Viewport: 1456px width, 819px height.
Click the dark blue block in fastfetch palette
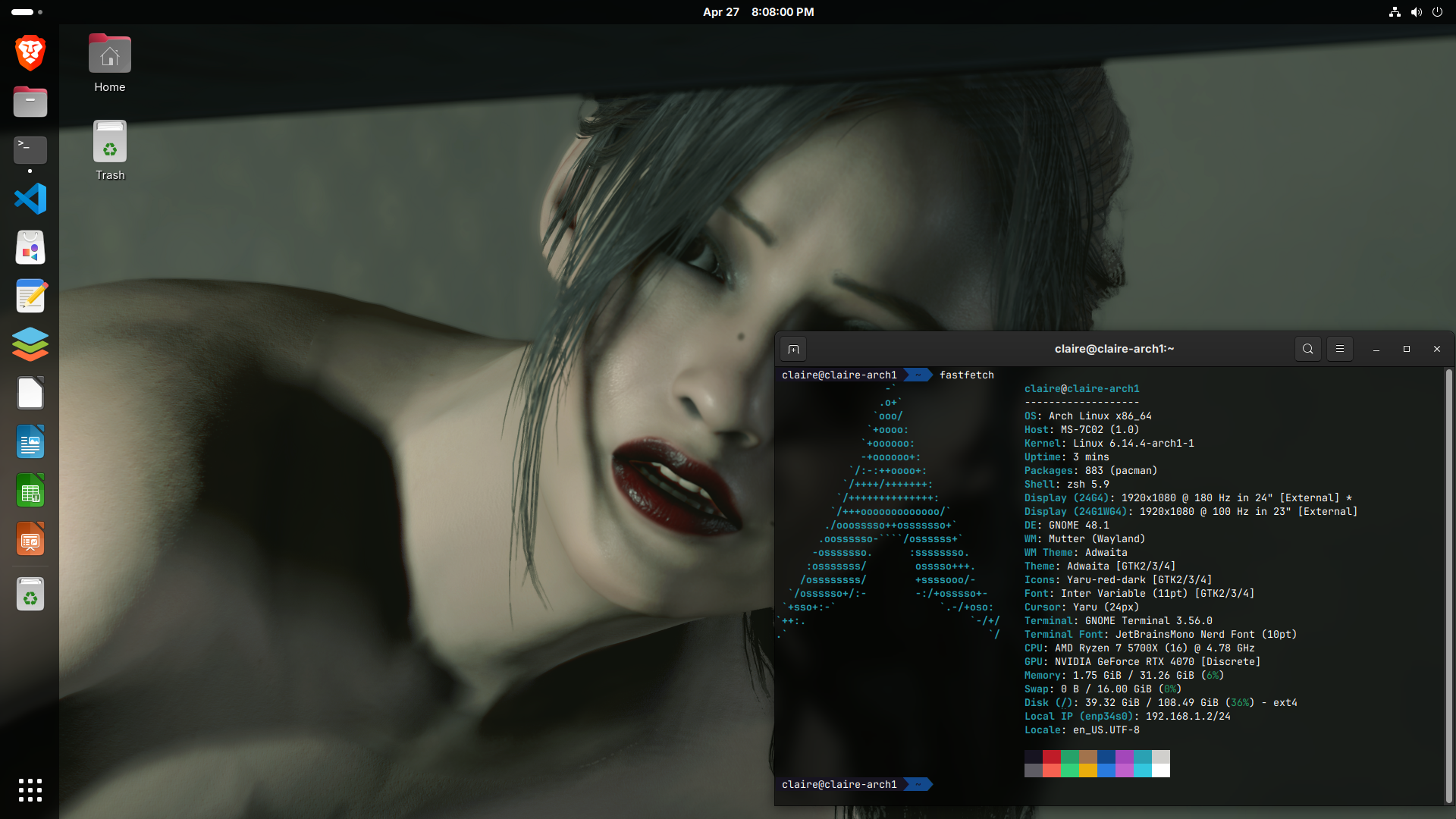(1106, 757)
